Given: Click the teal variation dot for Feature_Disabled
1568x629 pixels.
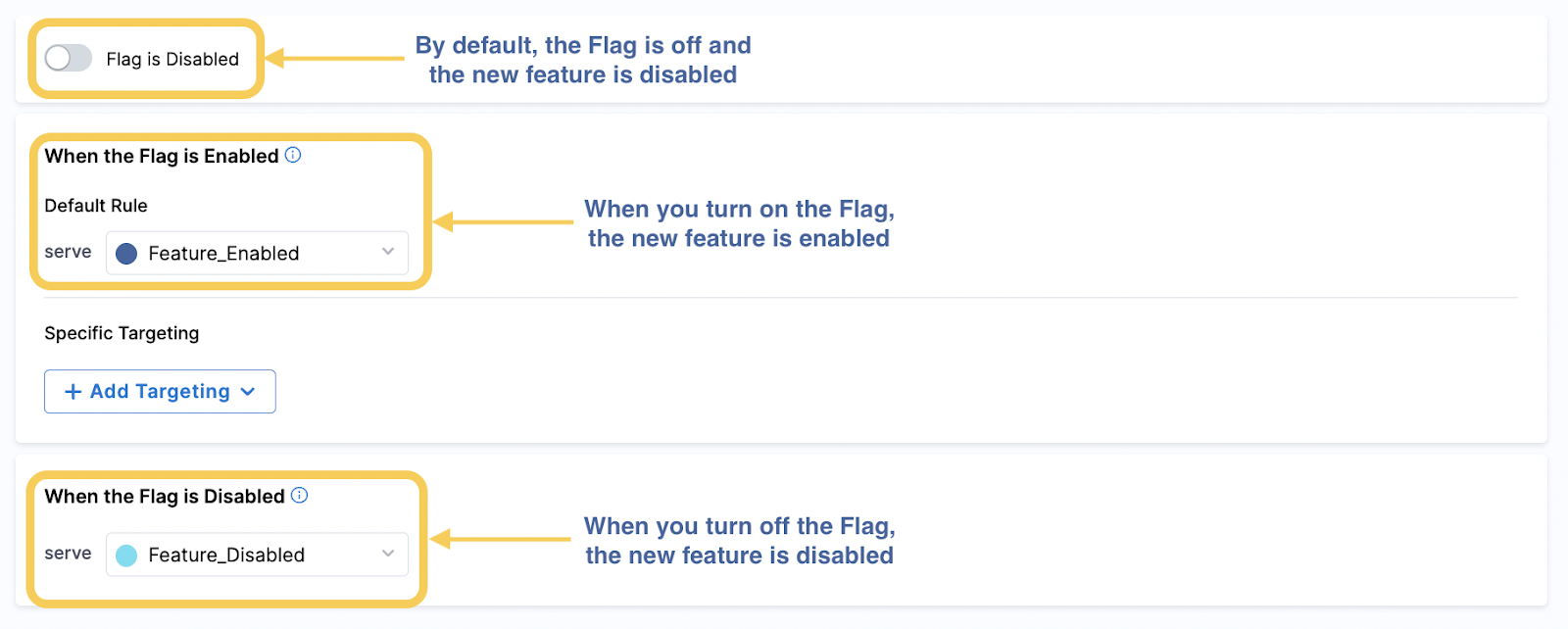Looking at the screenshot, I should tap(126, 554).
